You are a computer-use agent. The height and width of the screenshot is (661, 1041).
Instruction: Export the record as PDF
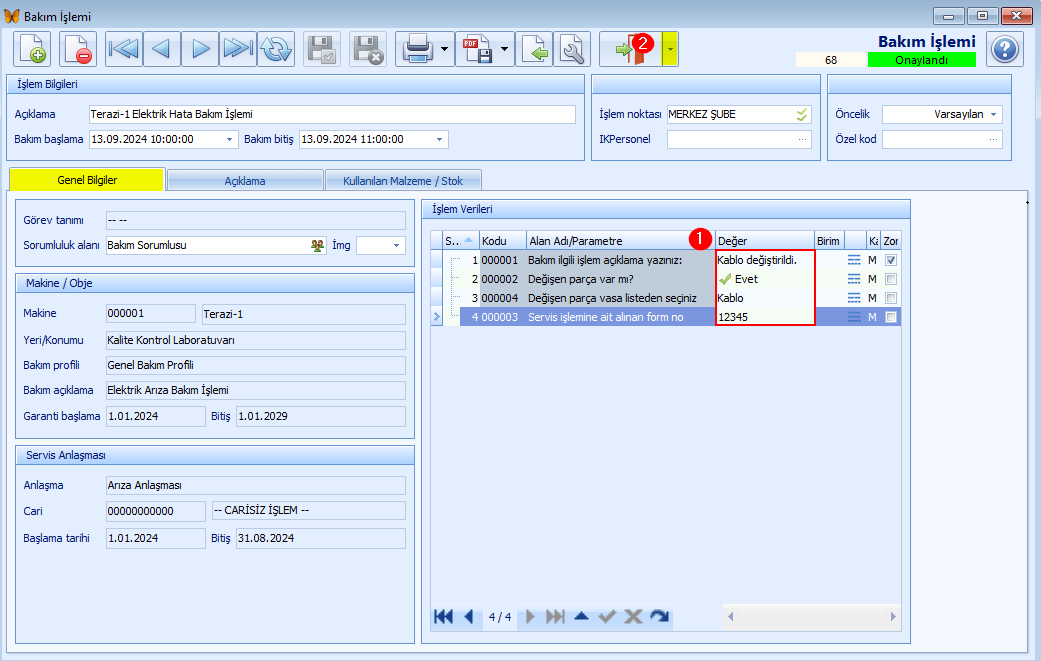477,49
